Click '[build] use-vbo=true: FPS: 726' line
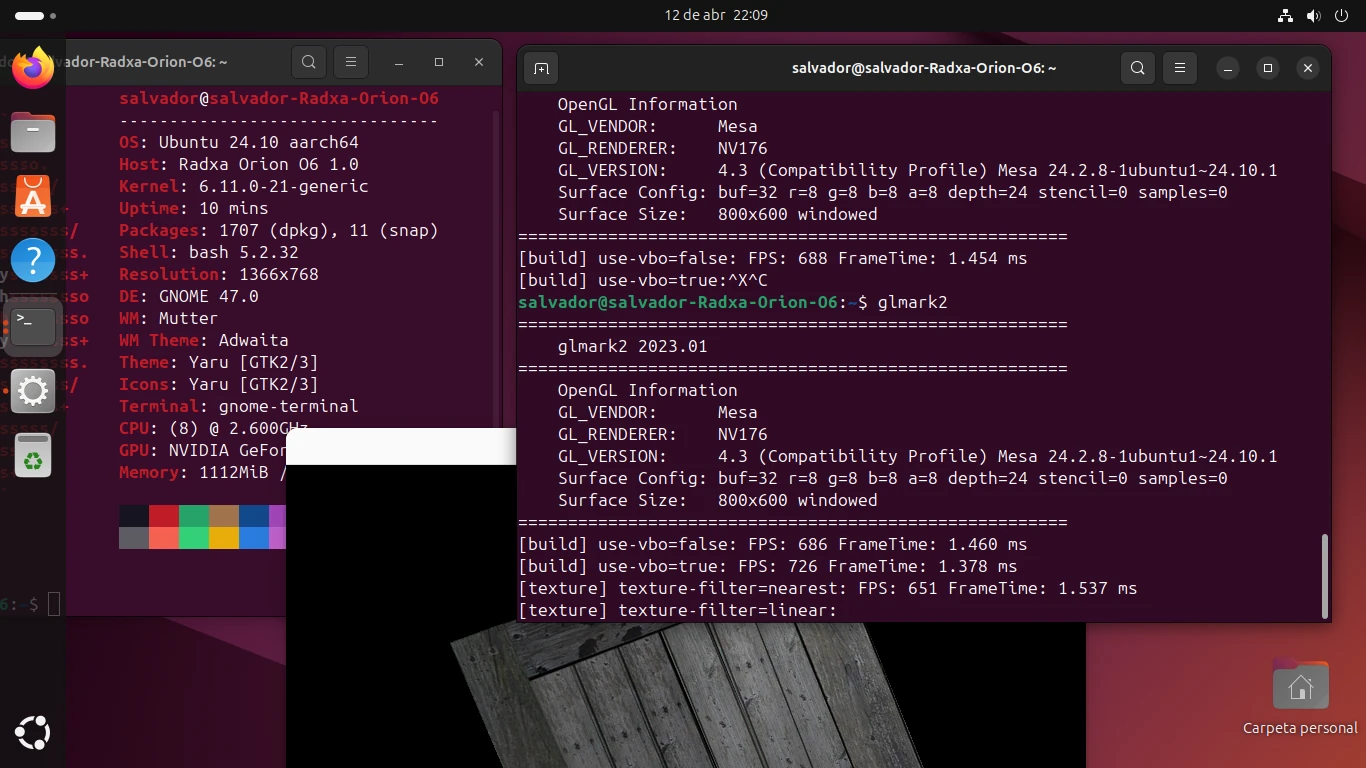The image size is (1366, 768). 767,566
